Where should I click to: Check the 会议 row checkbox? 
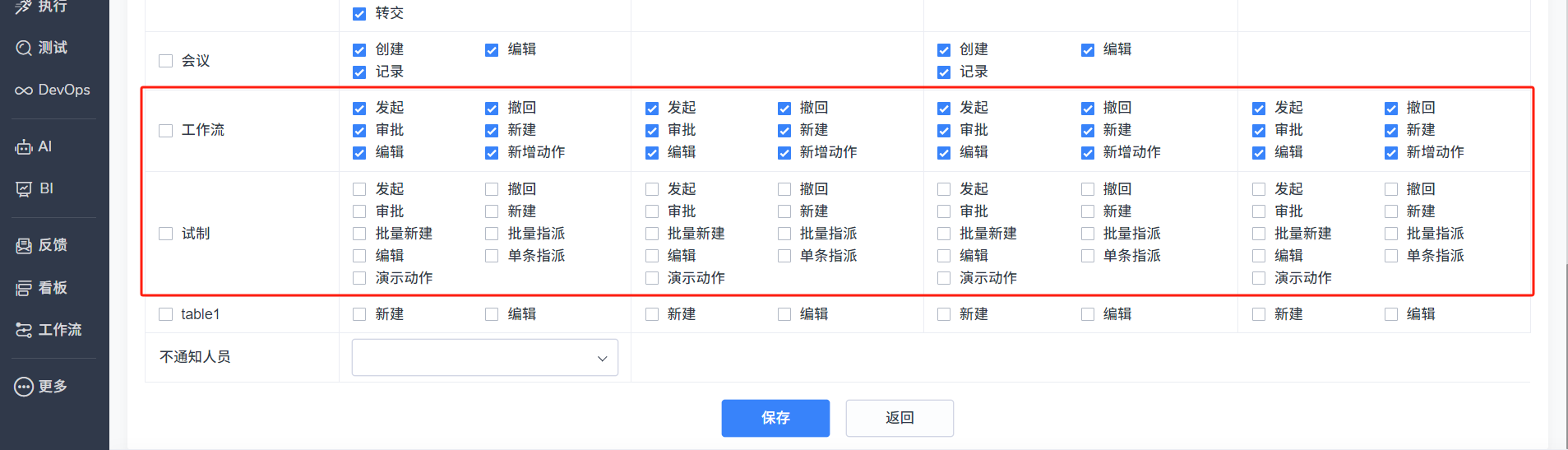pos(166,61)
